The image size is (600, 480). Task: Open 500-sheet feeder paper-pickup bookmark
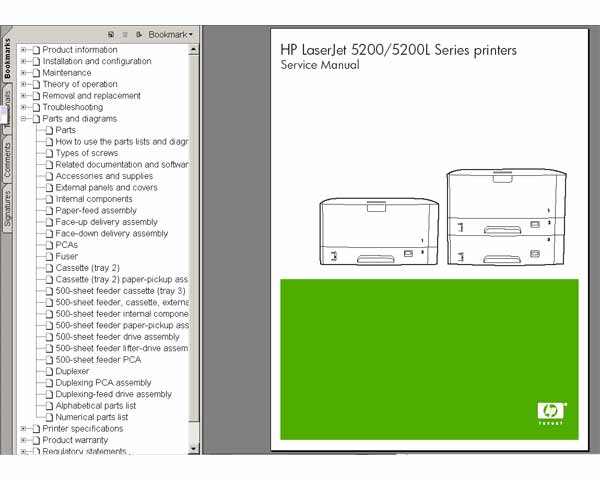[x=122, y=325]
